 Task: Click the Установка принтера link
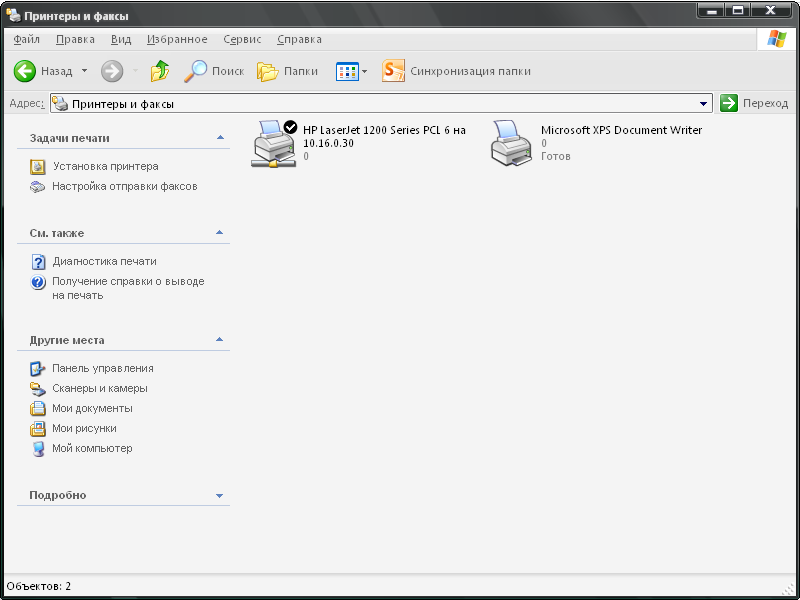(x=106, y=166)
